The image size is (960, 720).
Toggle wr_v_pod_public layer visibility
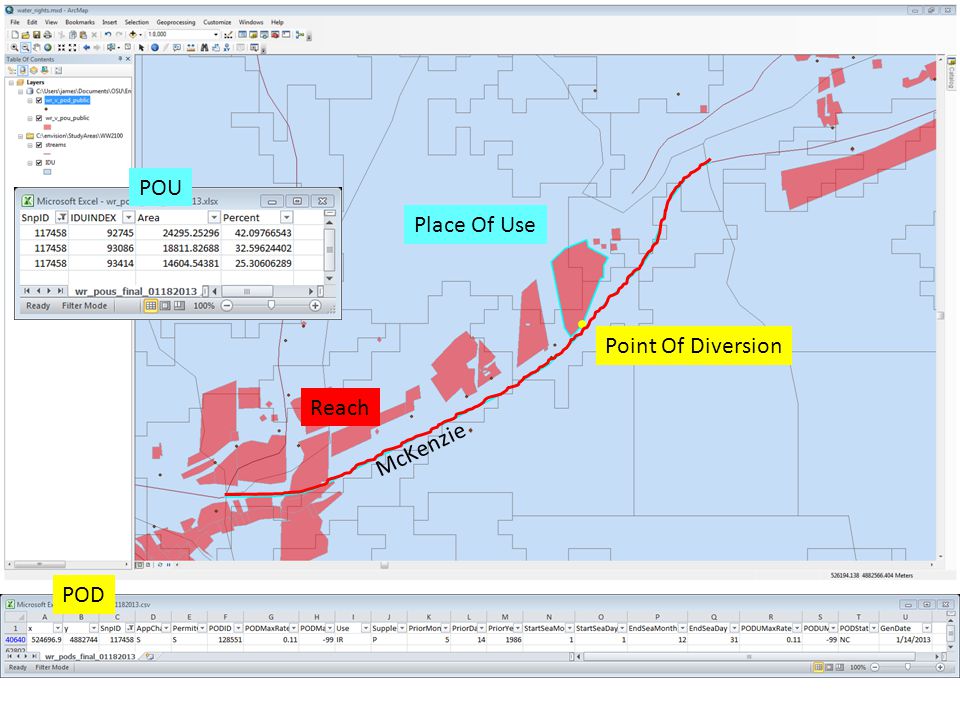[x=39, y=100]
